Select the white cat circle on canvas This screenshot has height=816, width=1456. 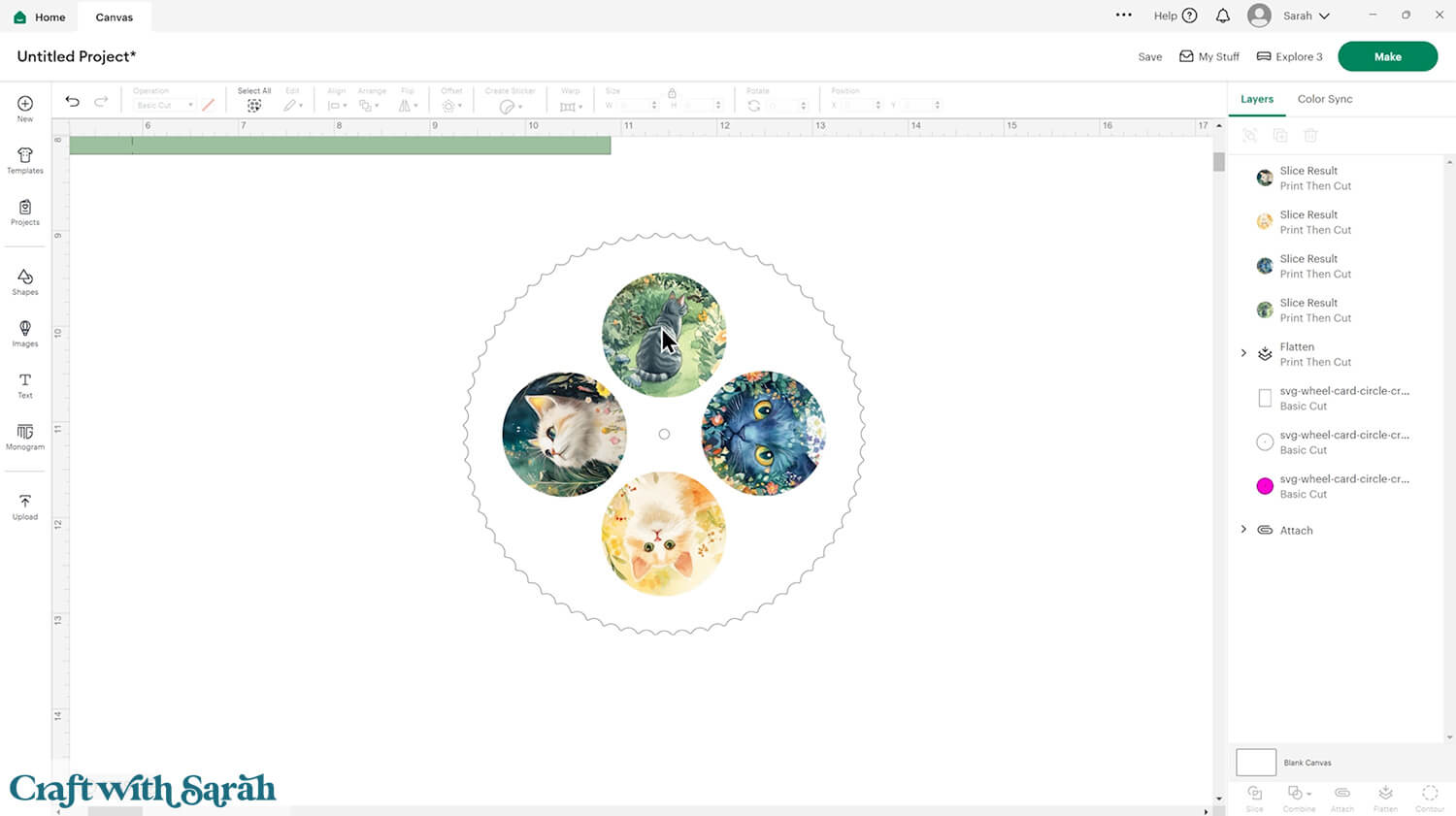coord(564,434)
